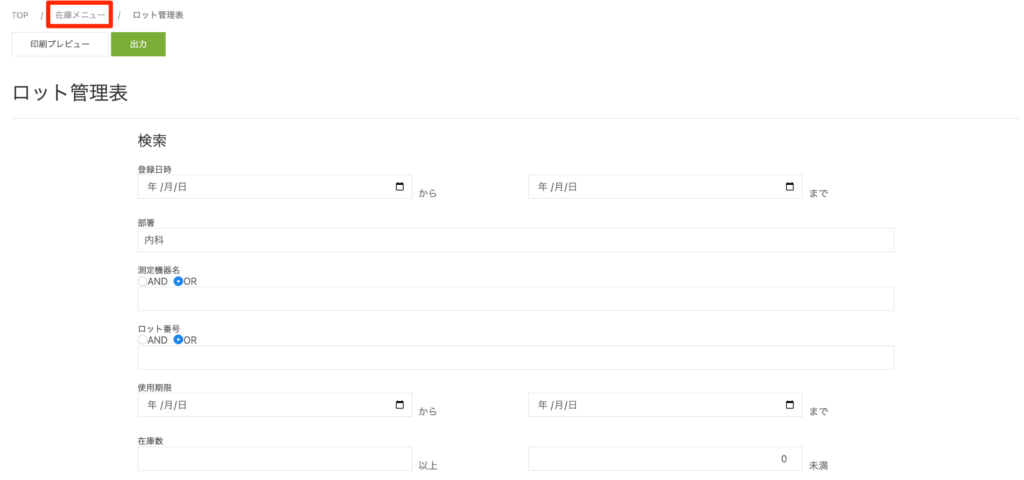Open calendar picker for 使用期限 start date

tap(400, 405)
